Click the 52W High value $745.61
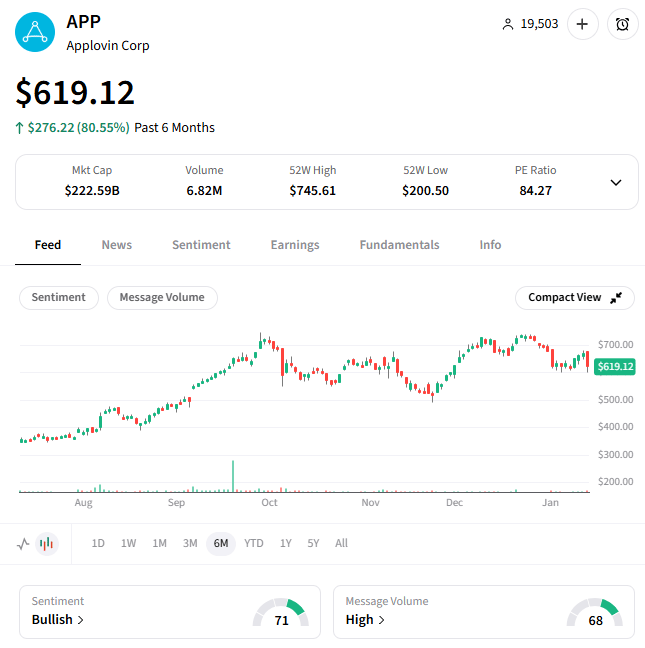This screenshot has height=648, width=645. [x=312, y=191]
